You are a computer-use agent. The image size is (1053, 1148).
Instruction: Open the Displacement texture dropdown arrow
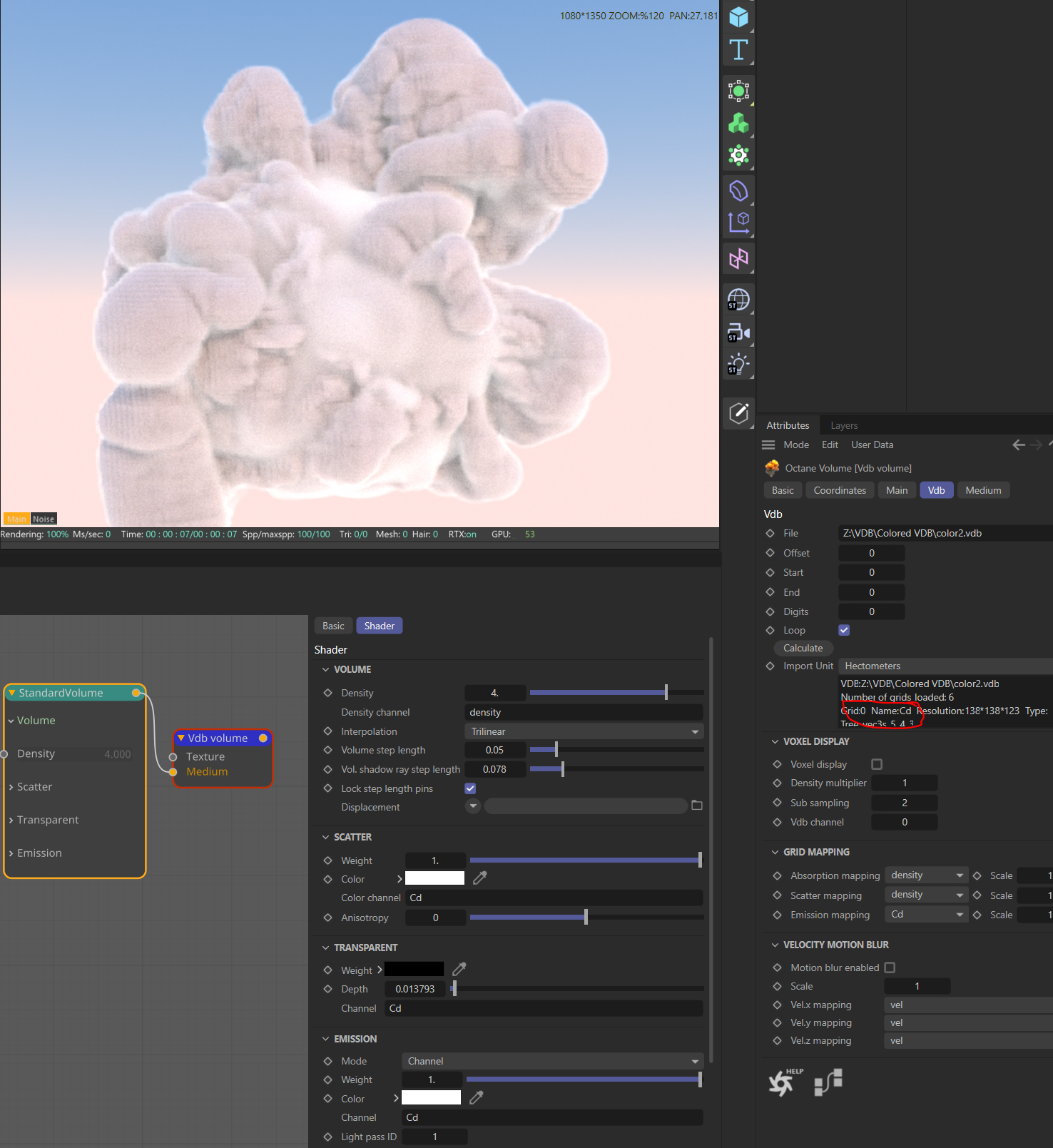(x=473, y=806)
